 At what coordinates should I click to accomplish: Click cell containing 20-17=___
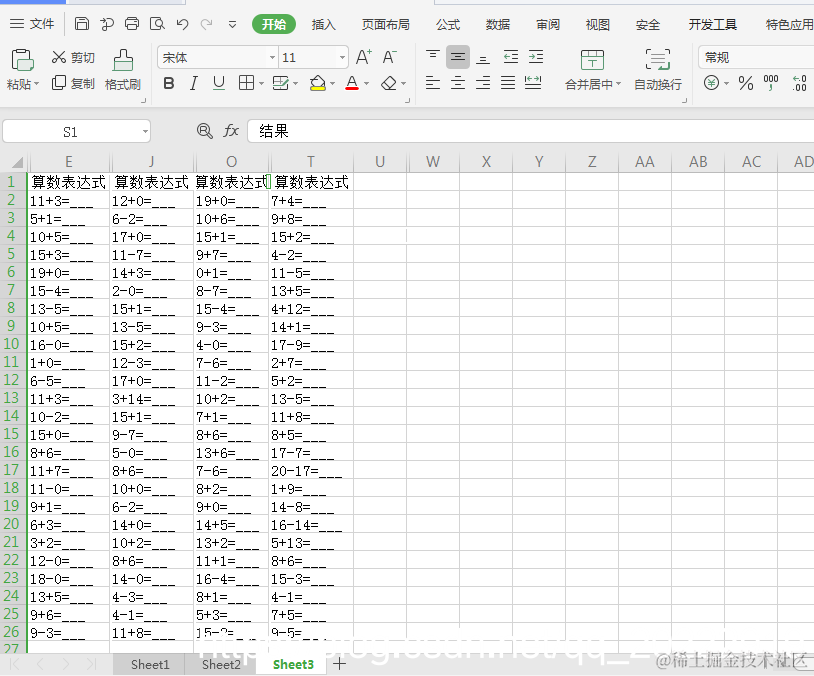(311, 471)
